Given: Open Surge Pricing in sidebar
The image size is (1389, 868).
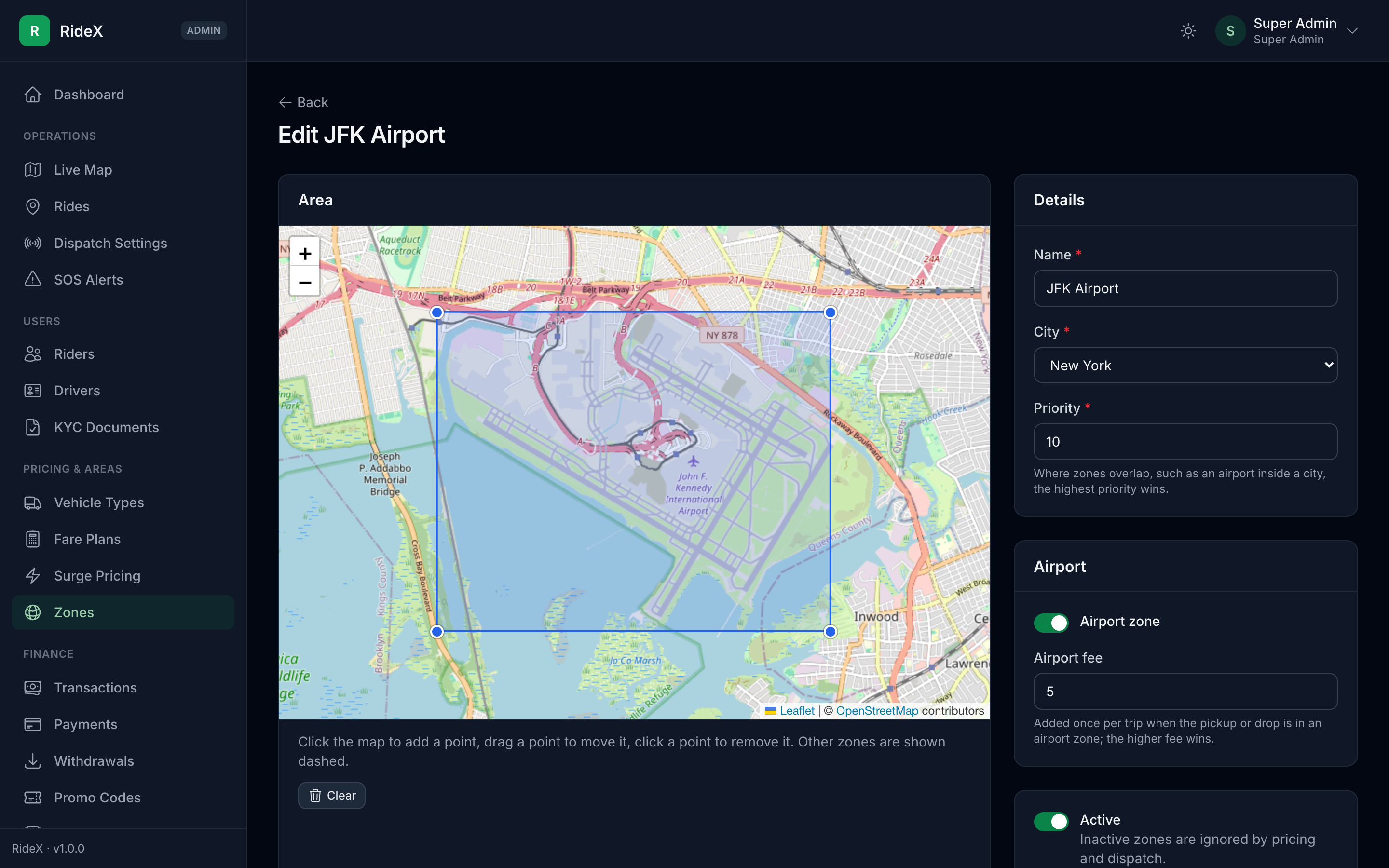Looking at the screenshot, I should (x=123, y=576).
